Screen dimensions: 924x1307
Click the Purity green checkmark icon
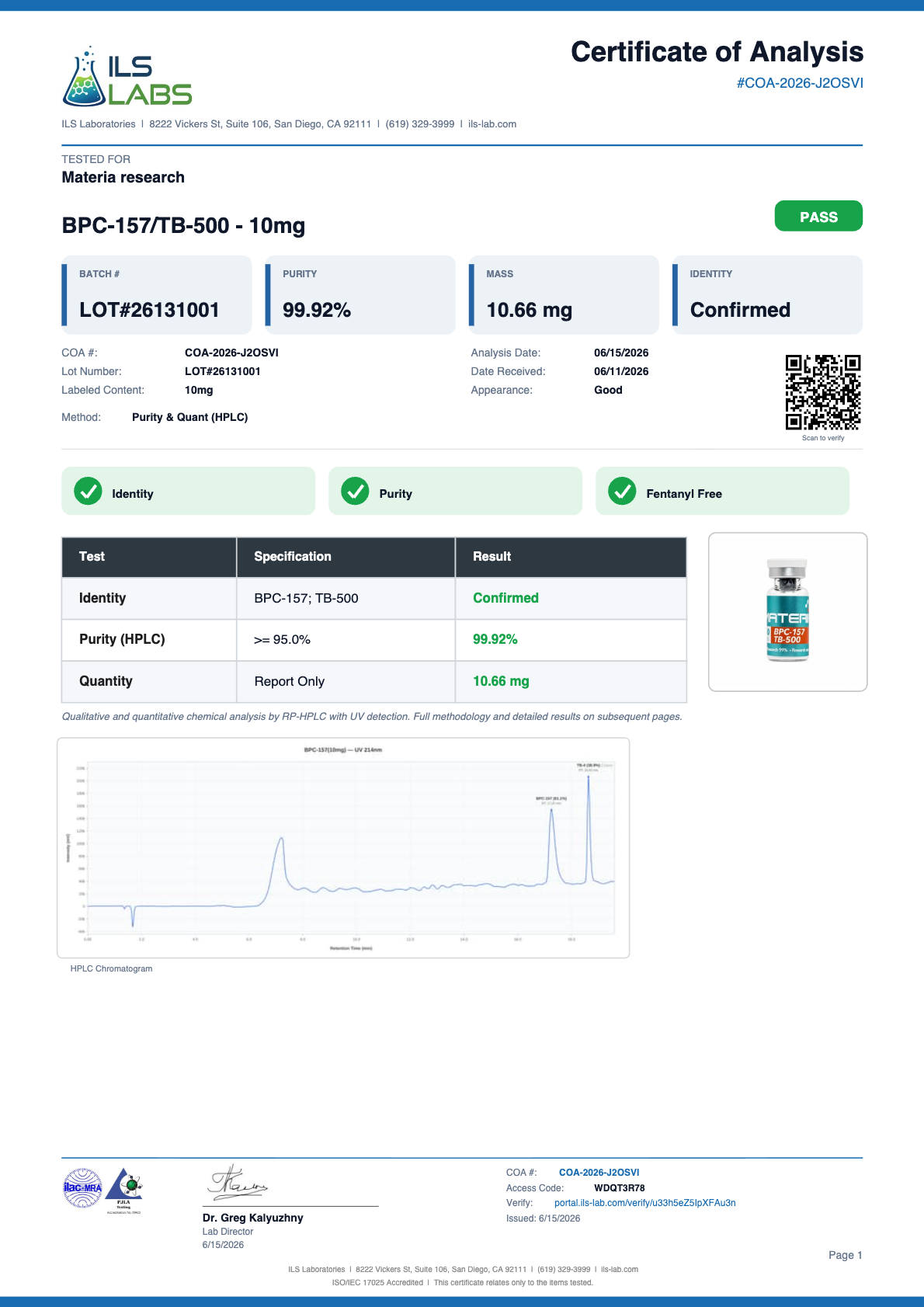pyautogui.click(x=355, y=491)
